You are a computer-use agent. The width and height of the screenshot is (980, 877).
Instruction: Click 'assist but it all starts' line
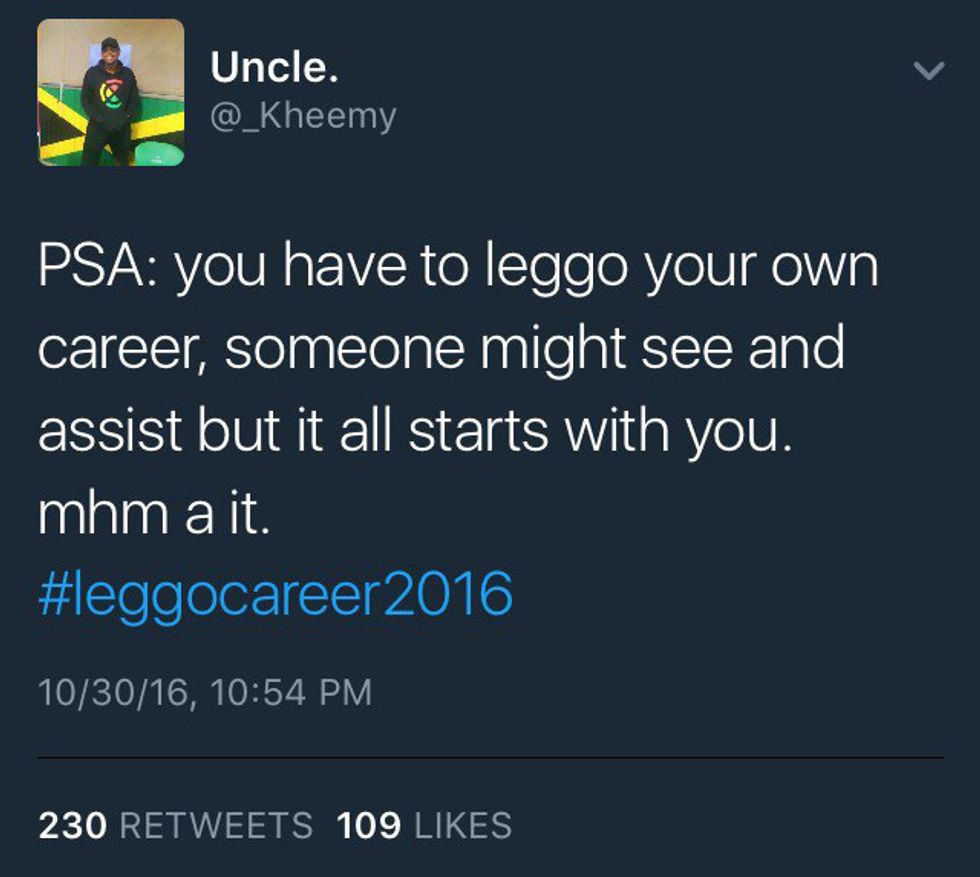[x=292, y=430]
